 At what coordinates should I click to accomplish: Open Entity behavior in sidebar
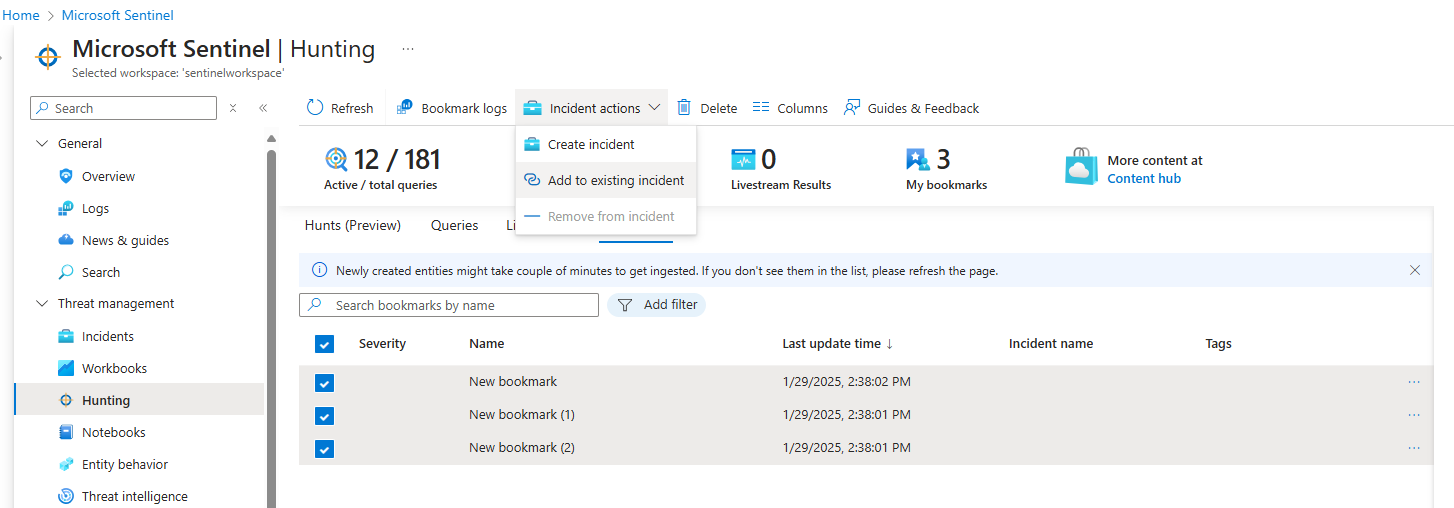pos(124,464)
